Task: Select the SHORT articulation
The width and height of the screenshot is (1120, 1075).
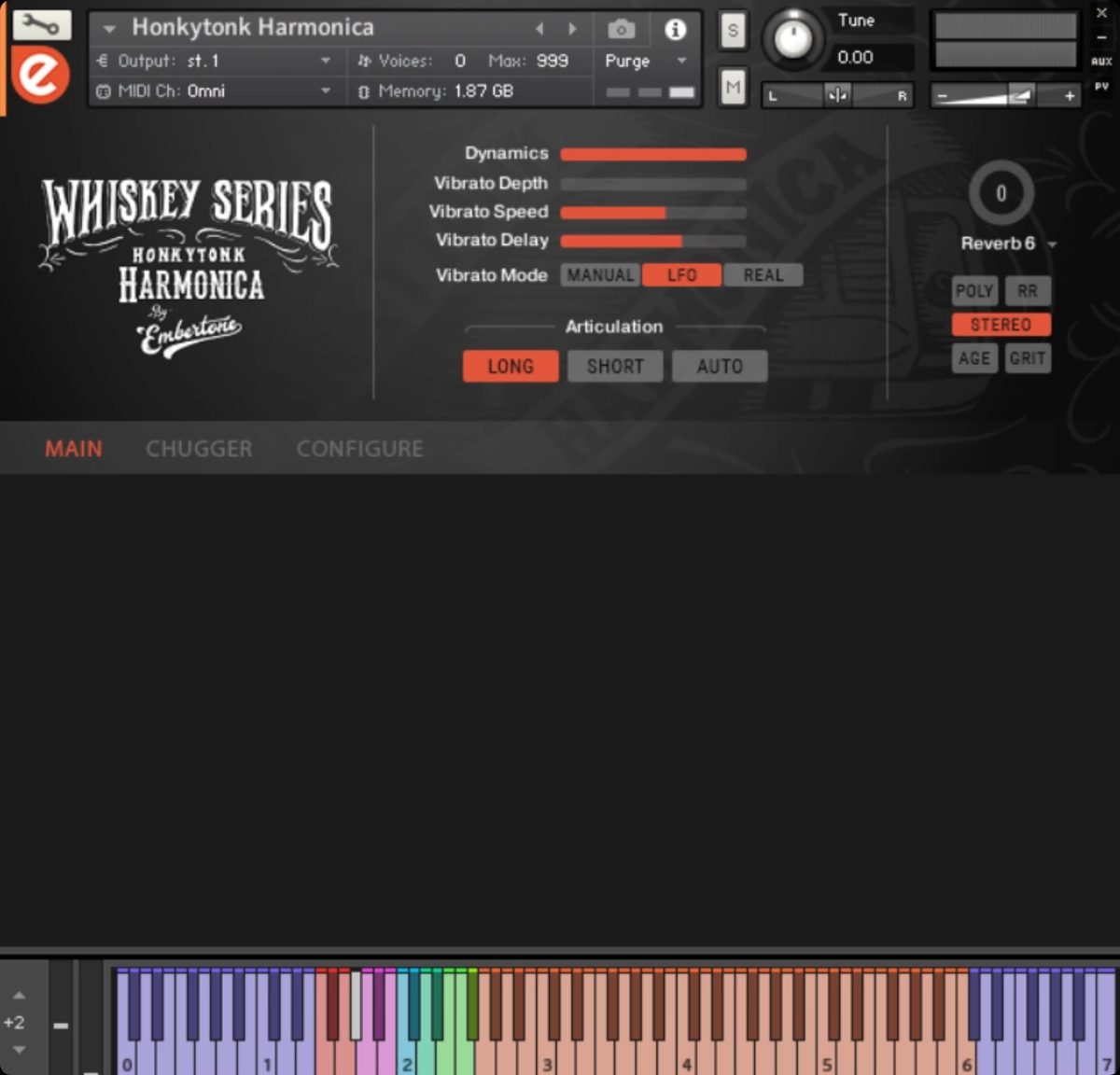Action: pyautogui.click(x=615, y=366)
